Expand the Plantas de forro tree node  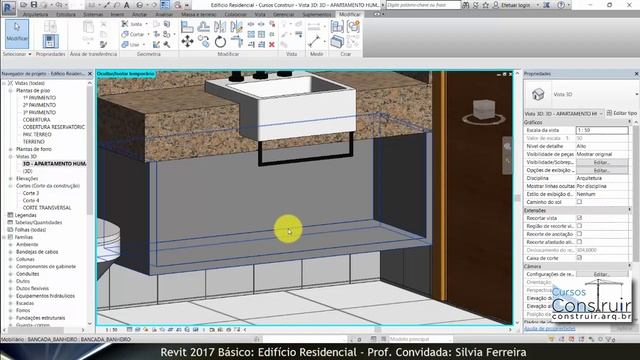point(11,149)
